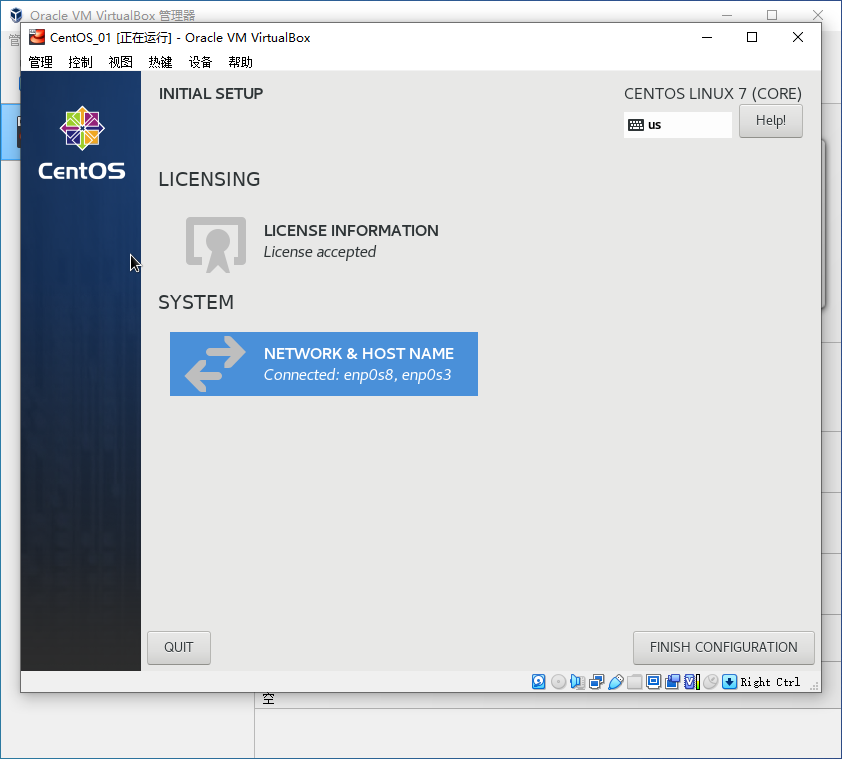Open NETWORK & HOST NAME settings
The height and width of the screenshot is (759, 842).
[324, 364]
